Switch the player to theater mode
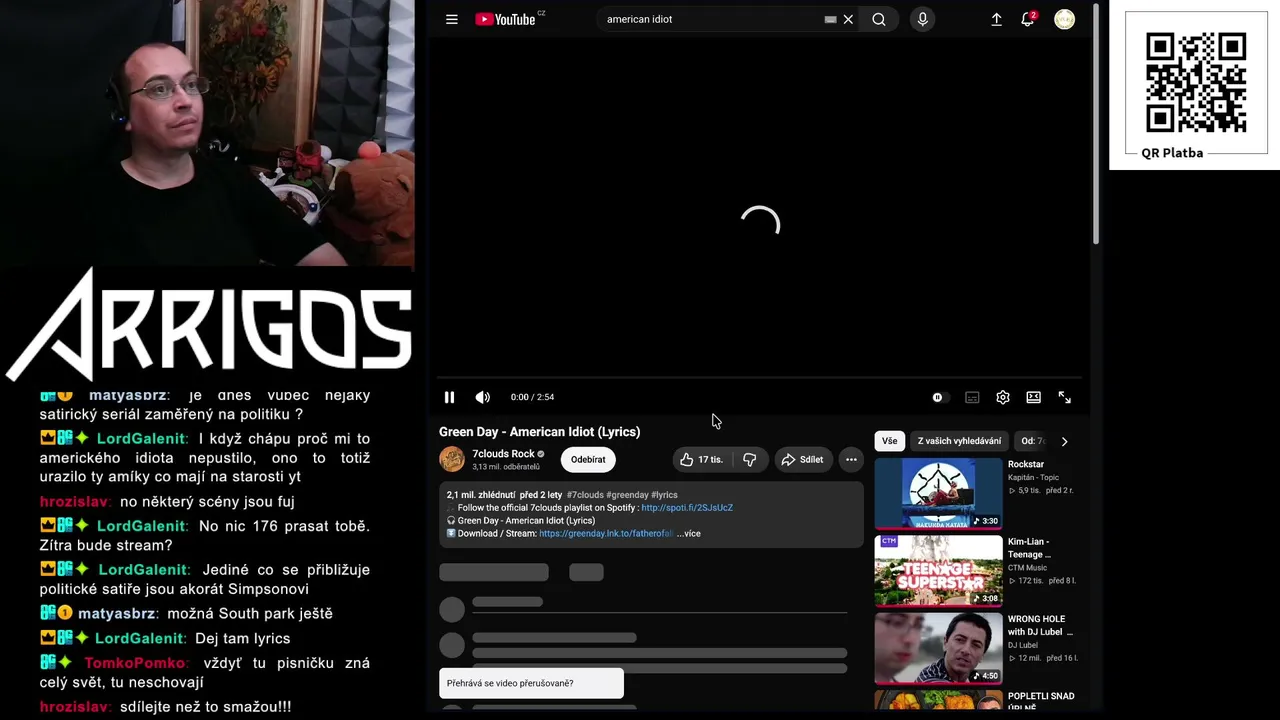This screenshot has height=720, width=1280. (x=1034, y=397)
